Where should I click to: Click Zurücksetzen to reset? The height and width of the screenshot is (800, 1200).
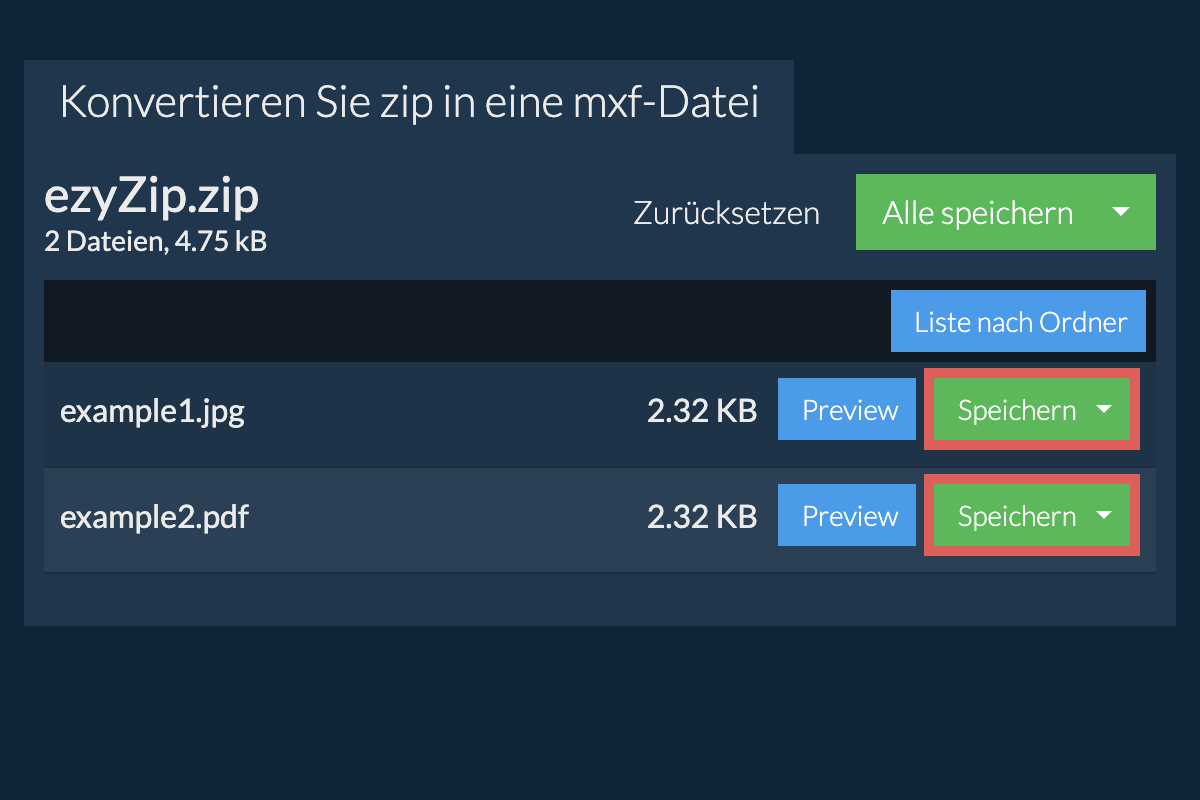click(x=726, y=213)
